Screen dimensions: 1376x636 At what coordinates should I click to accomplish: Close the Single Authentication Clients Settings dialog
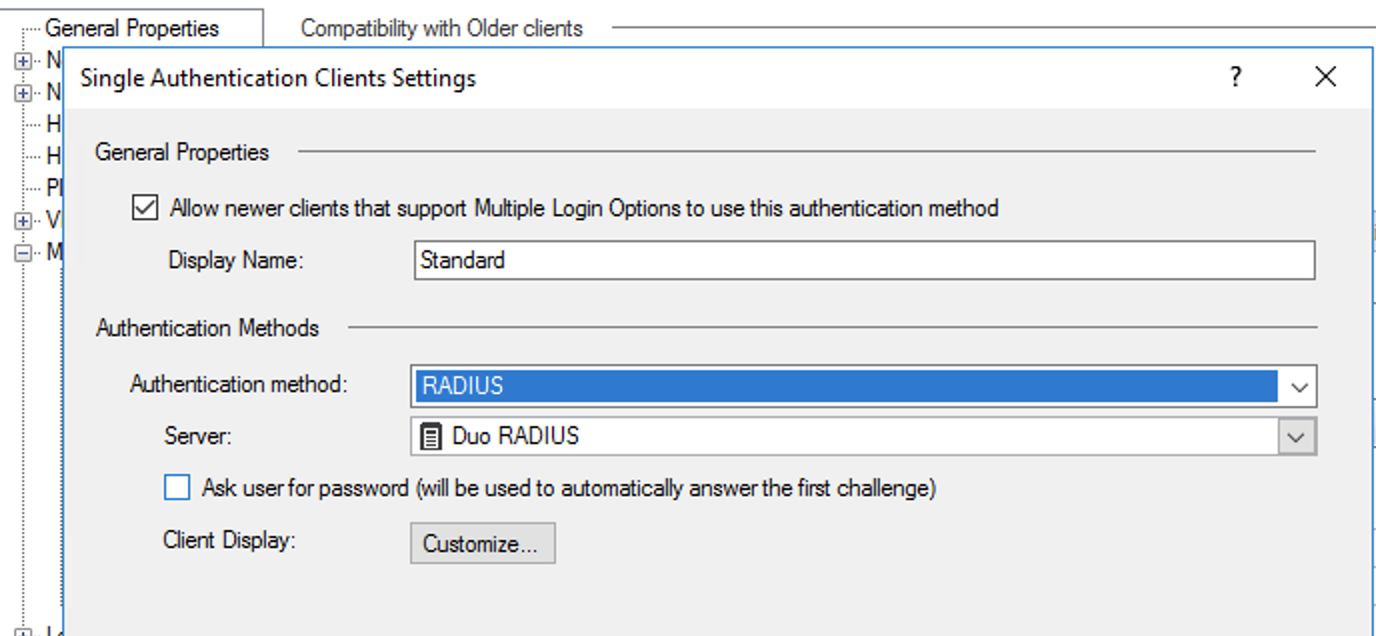click(x=1325, y=77)
